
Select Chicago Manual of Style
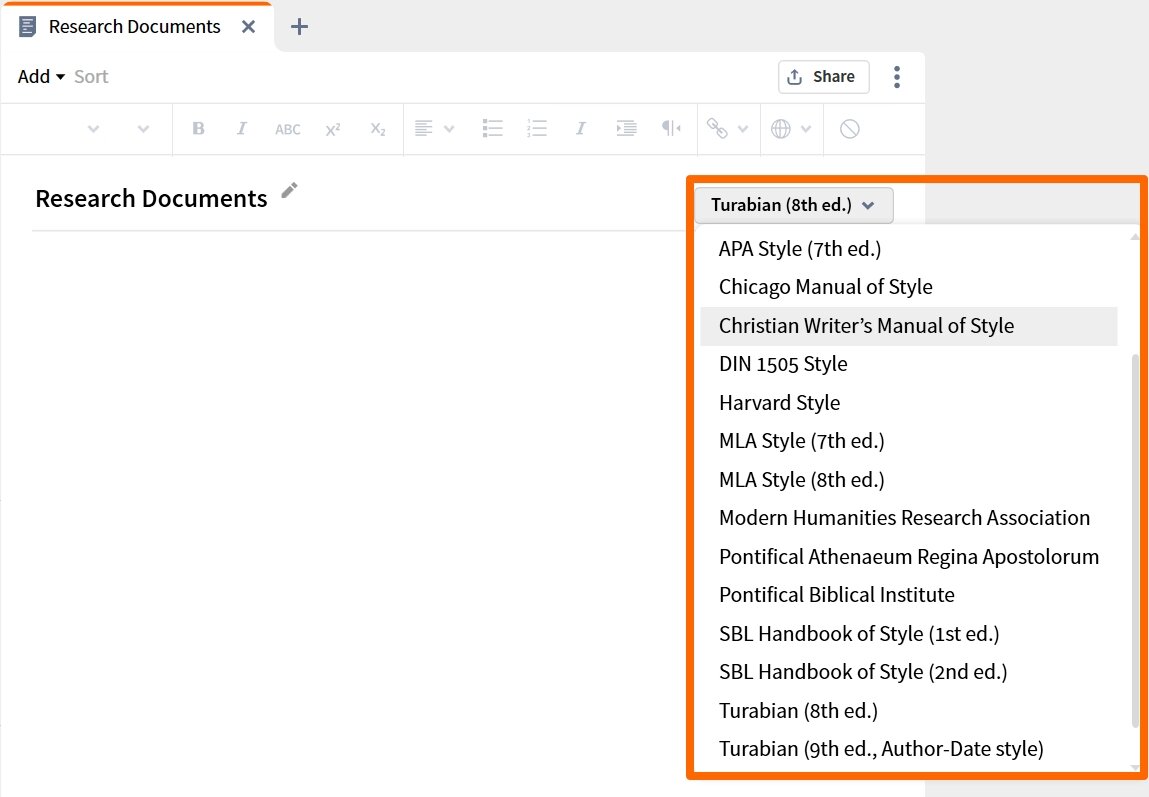909,287
